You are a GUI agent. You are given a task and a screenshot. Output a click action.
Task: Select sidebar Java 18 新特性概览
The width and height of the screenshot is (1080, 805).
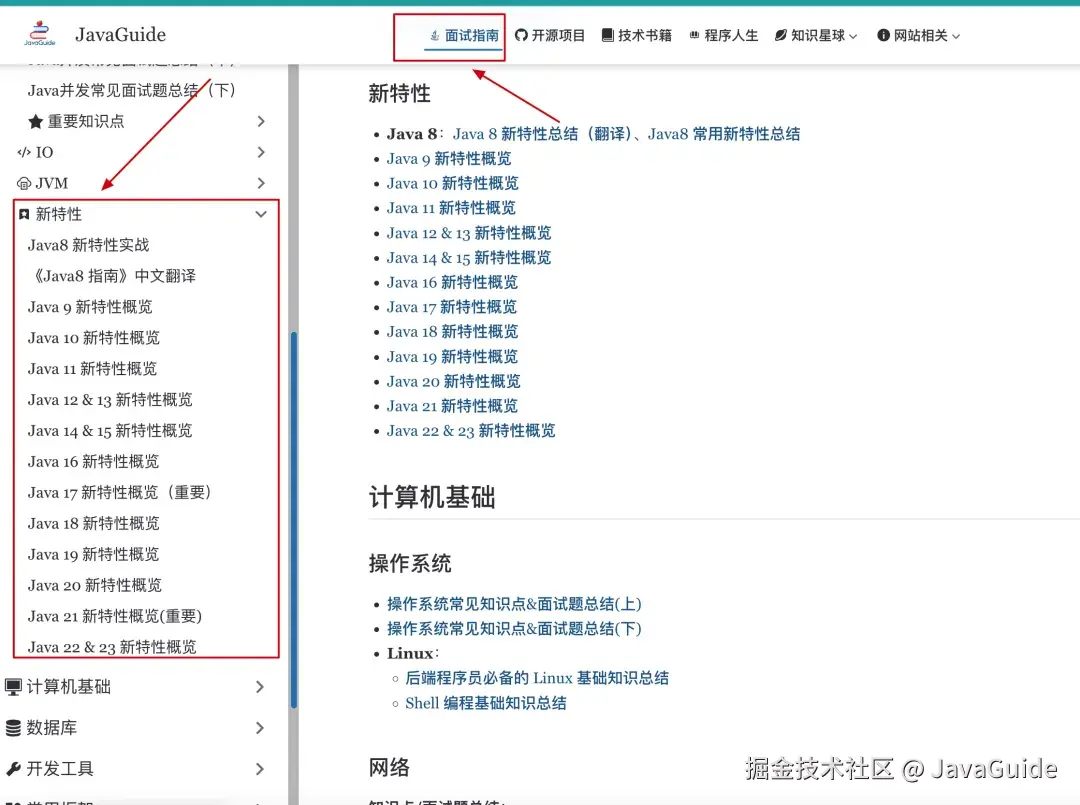click(x=94, y=524)
